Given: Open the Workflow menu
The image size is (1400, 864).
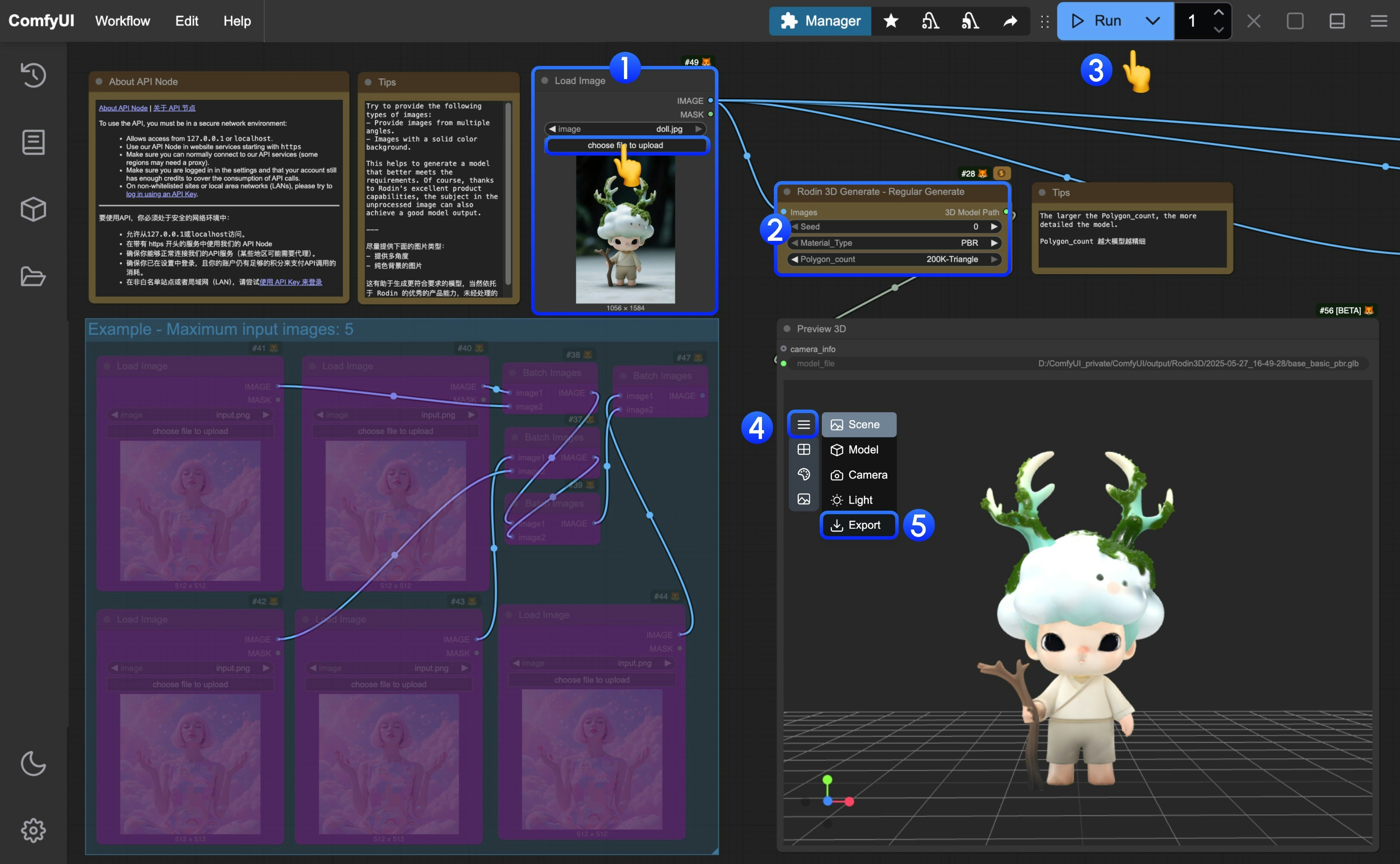Looking at the screenshot, I should (122, 21).
